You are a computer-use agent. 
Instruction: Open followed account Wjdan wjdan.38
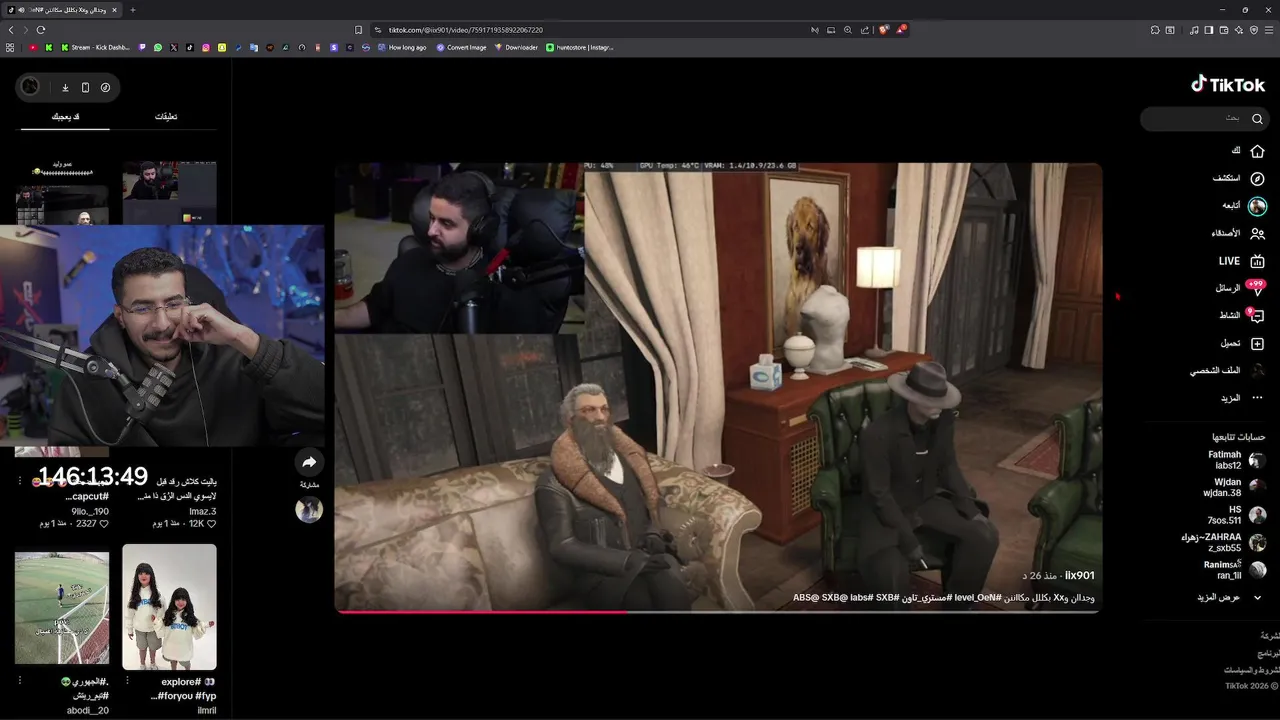click(1234, 487)
